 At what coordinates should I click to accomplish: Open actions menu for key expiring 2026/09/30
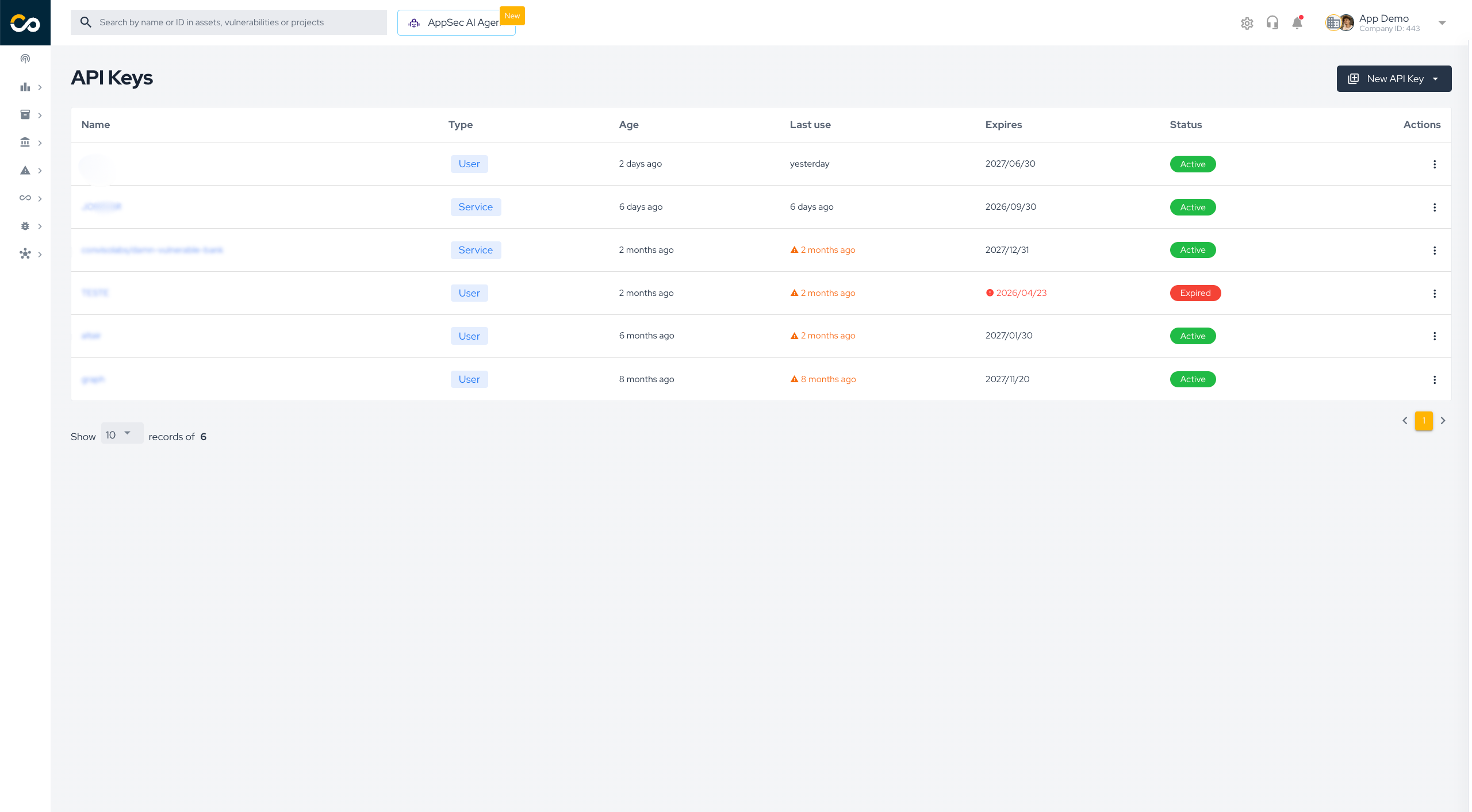pyautogui.click(x=1435, y=207)
